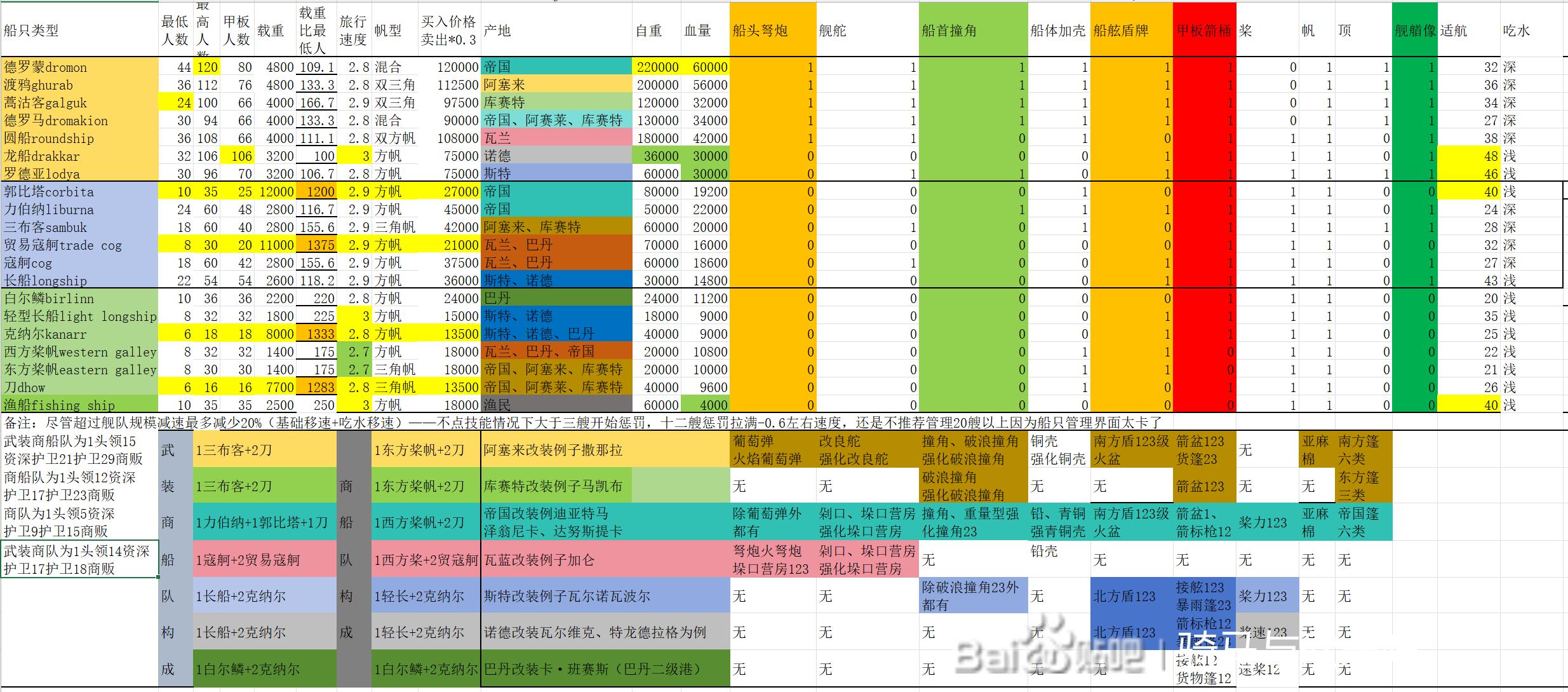Viewport: 1568px width, 692px height.
Task: Select the 德罗蒙dromon ship name cell
Action: coord(46,67)
